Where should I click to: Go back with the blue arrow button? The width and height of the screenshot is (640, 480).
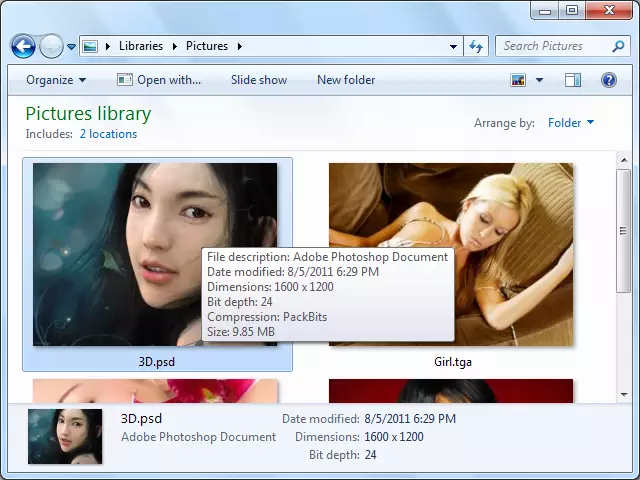tap(23, 46)
